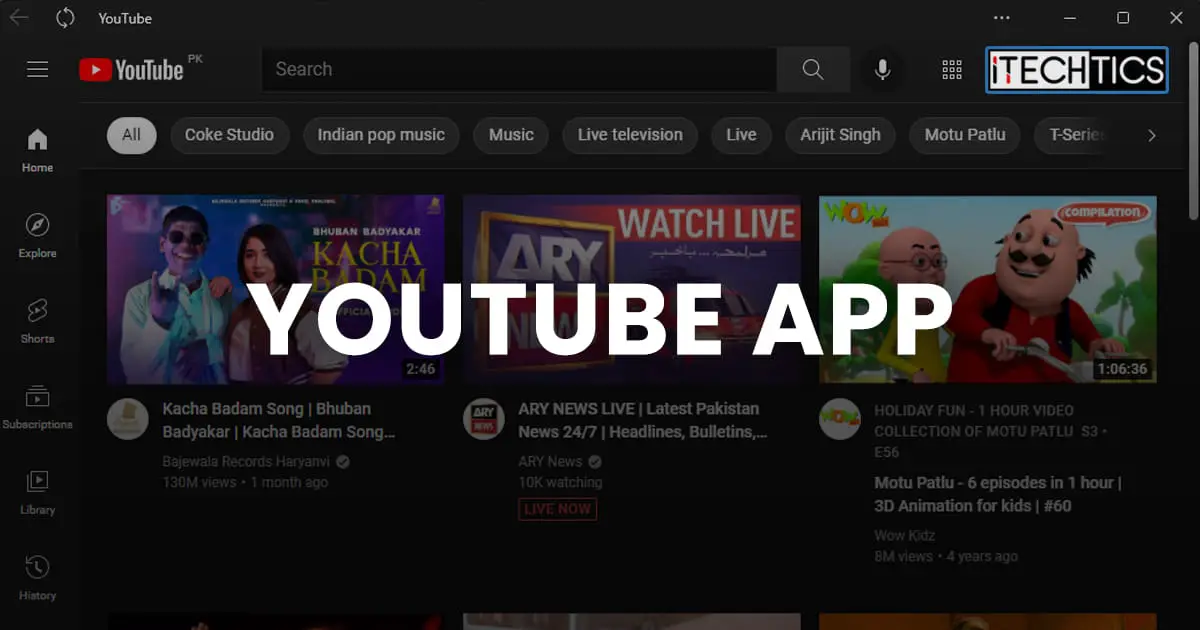
Task: Select the Live chip
Action: tap(741, 135)
